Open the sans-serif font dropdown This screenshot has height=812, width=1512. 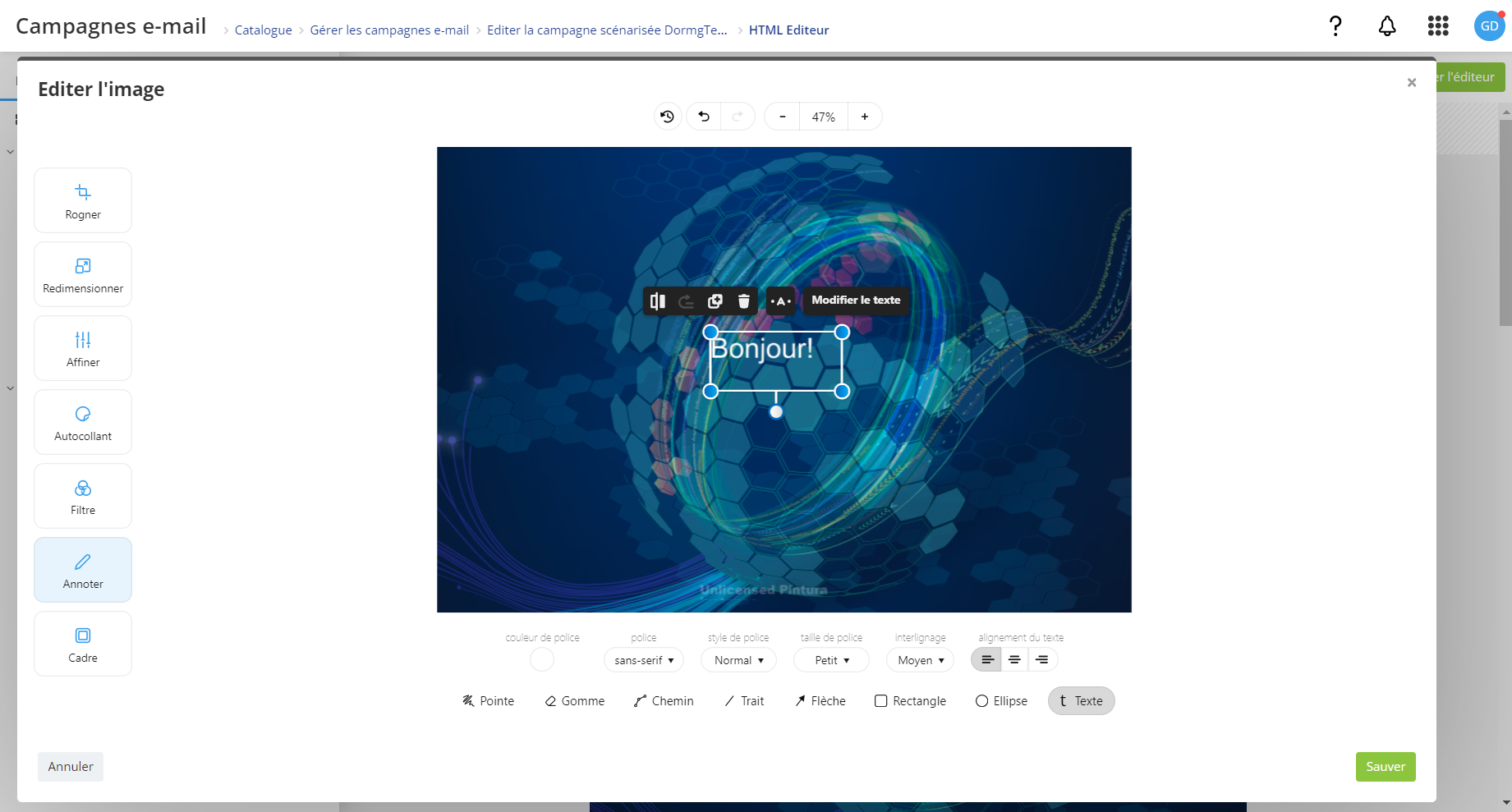[x=644, y=660]
